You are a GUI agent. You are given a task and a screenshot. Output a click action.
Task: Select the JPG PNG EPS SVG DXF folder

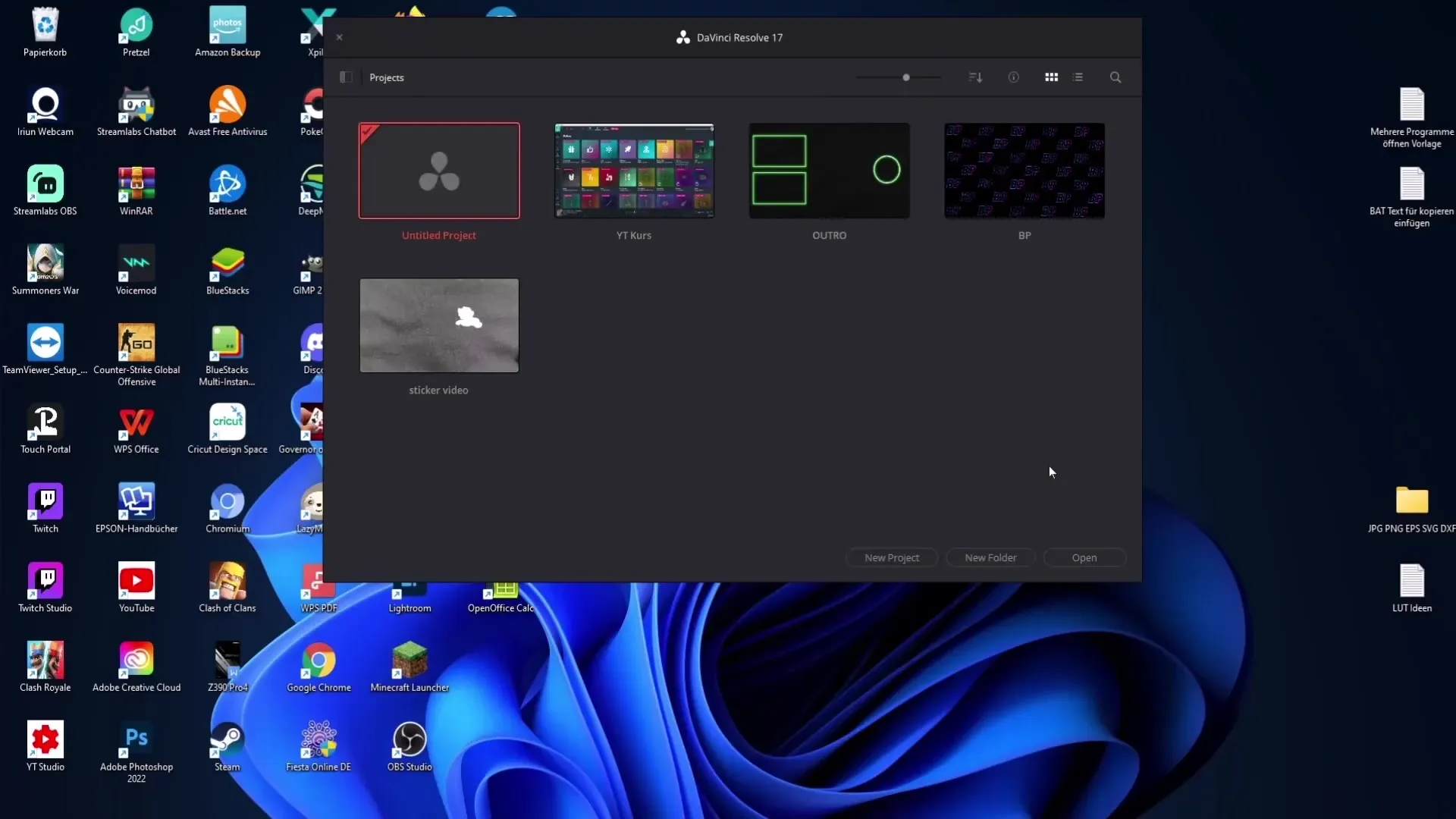pyautogui.click(x=1412, y=509)
